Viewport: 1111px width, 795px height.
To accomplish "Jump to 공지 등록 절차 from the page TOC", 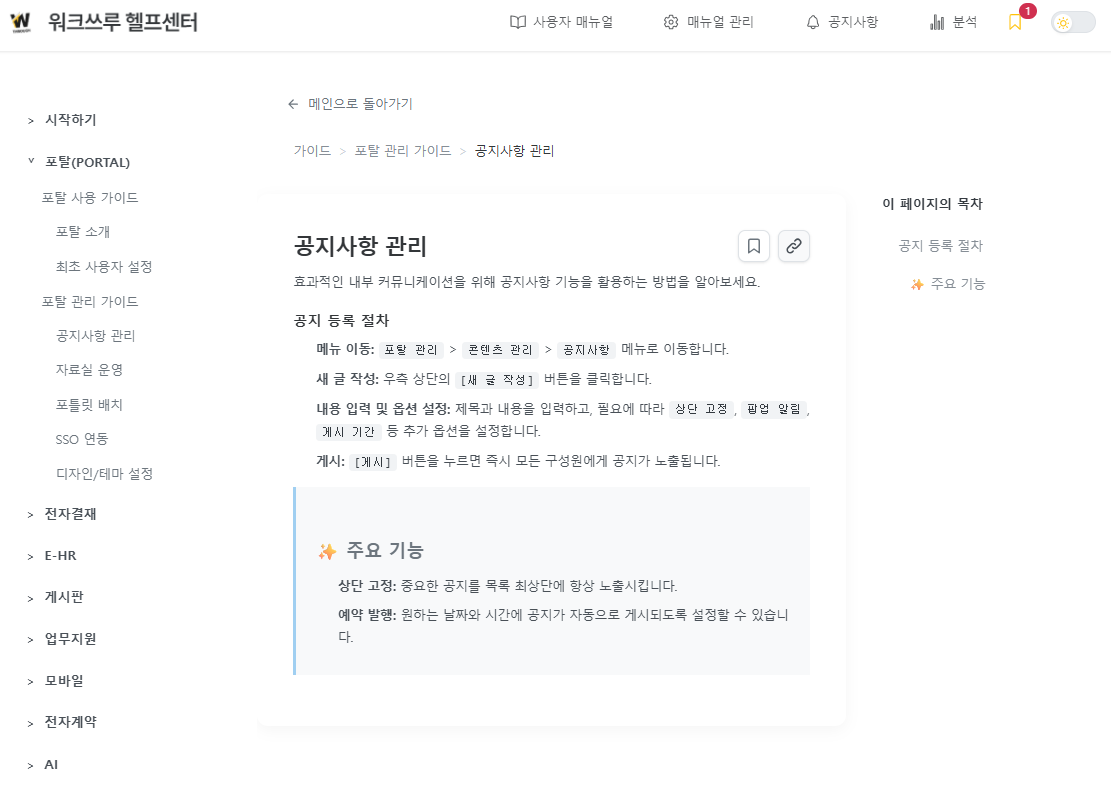I will coord(941,245).
